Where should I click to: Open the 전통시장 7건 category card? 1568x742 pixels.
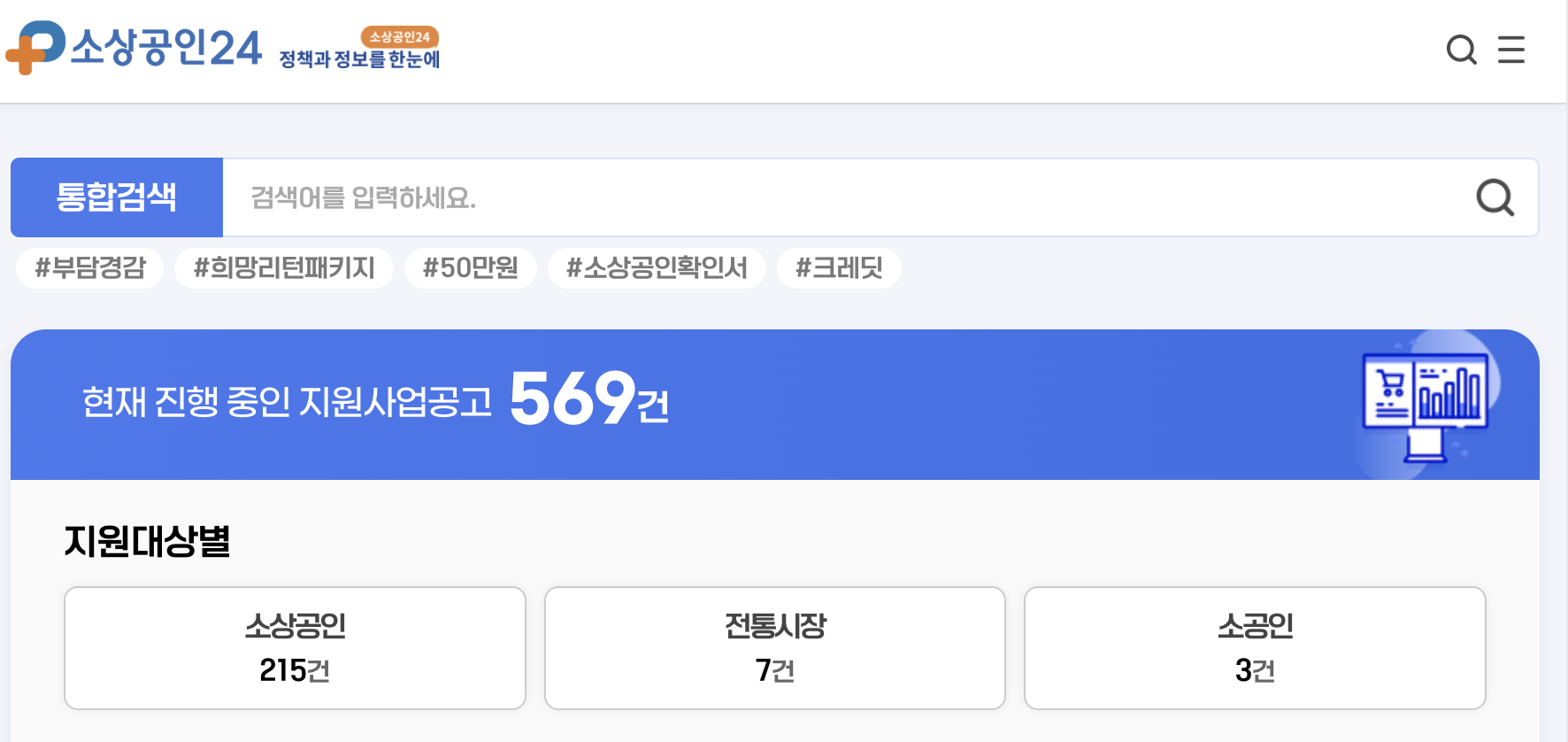click(x=775, y=647)
